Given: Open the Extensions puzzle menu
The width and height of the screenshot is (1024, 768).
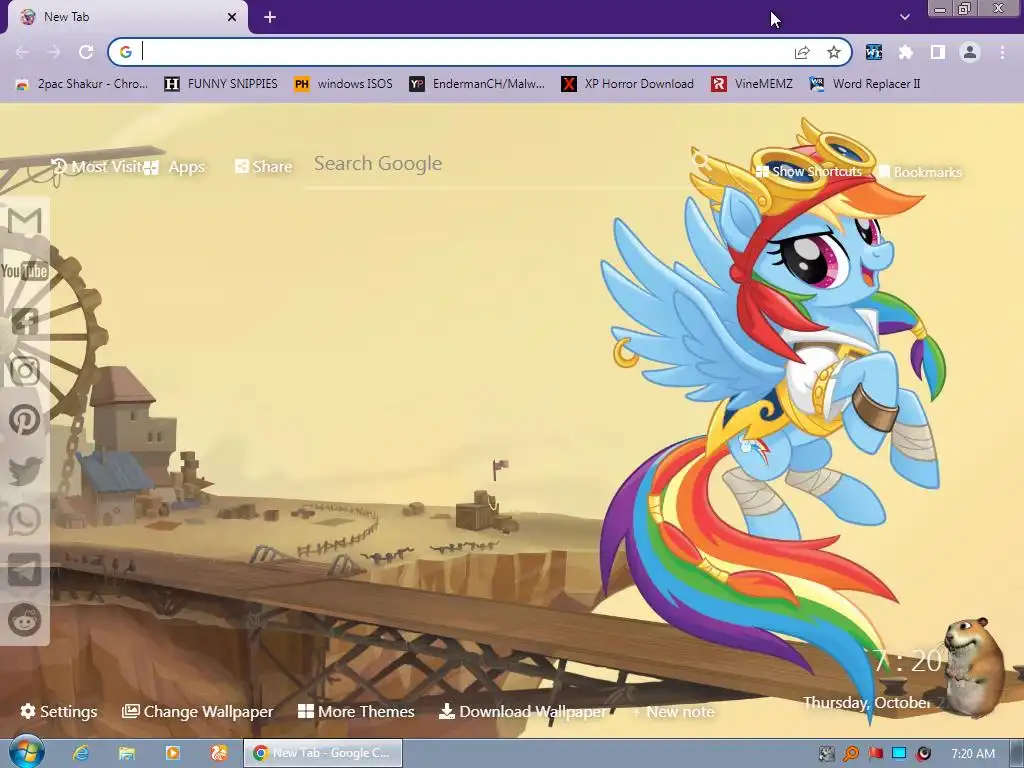Looking at the screenshot, I should point(905,52).
